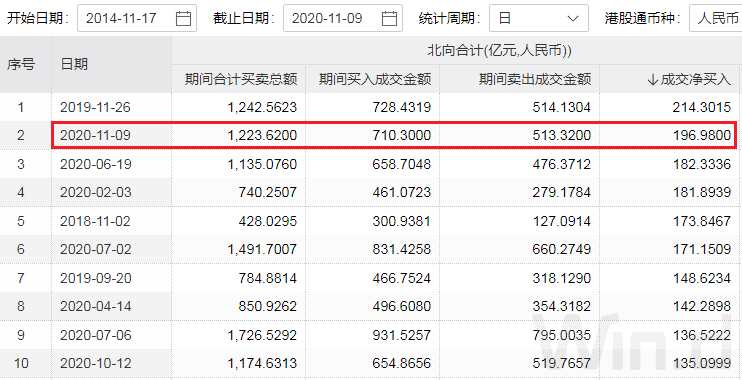Image resolution: width=742 pixels, height=380 pixels.
Task: Select the date cell 2020-04-14
Action: (95, 306)
